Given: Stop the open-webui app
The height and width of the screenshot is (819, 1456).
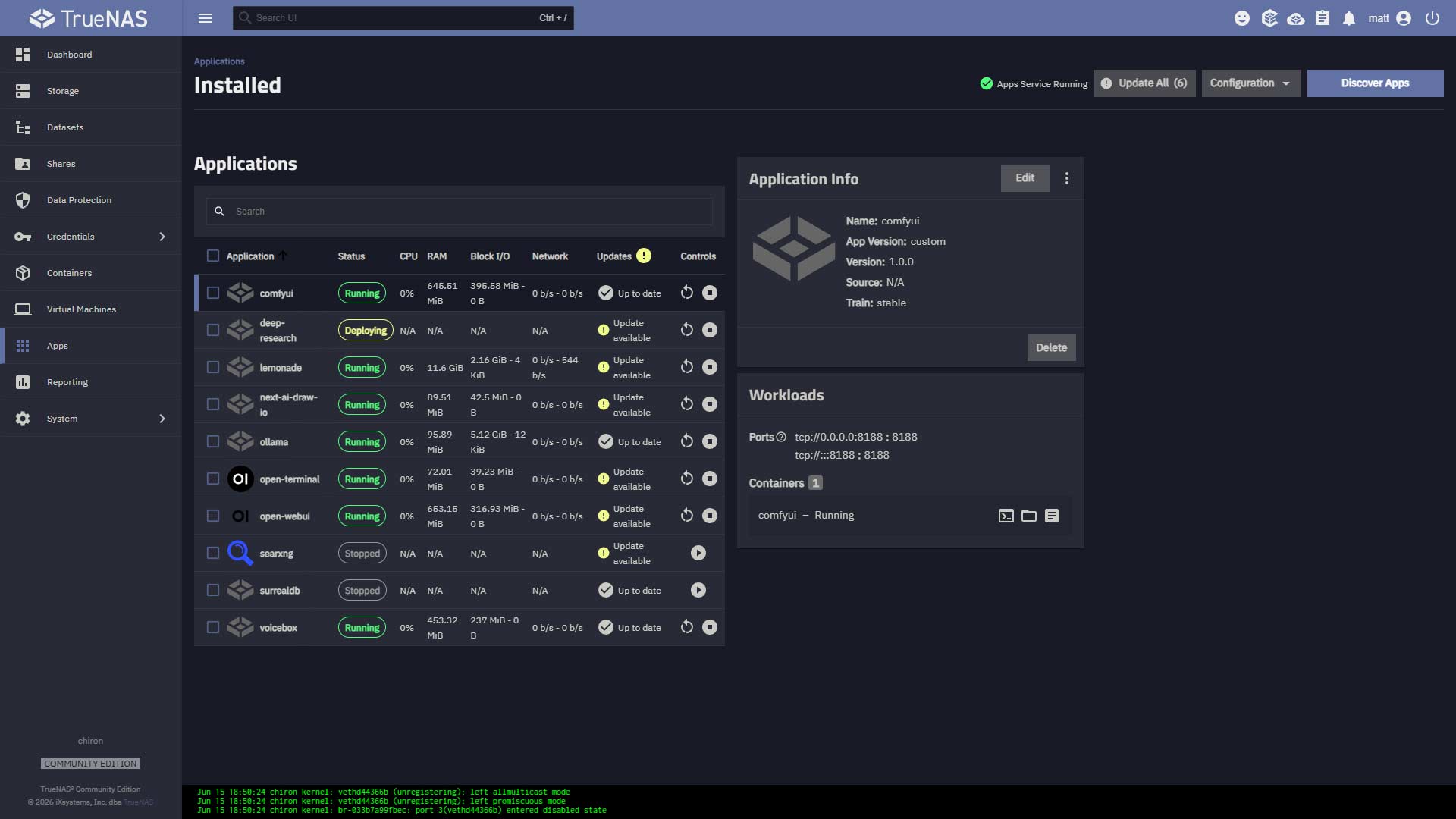Looking at the screenshot, I should [710, 516].
